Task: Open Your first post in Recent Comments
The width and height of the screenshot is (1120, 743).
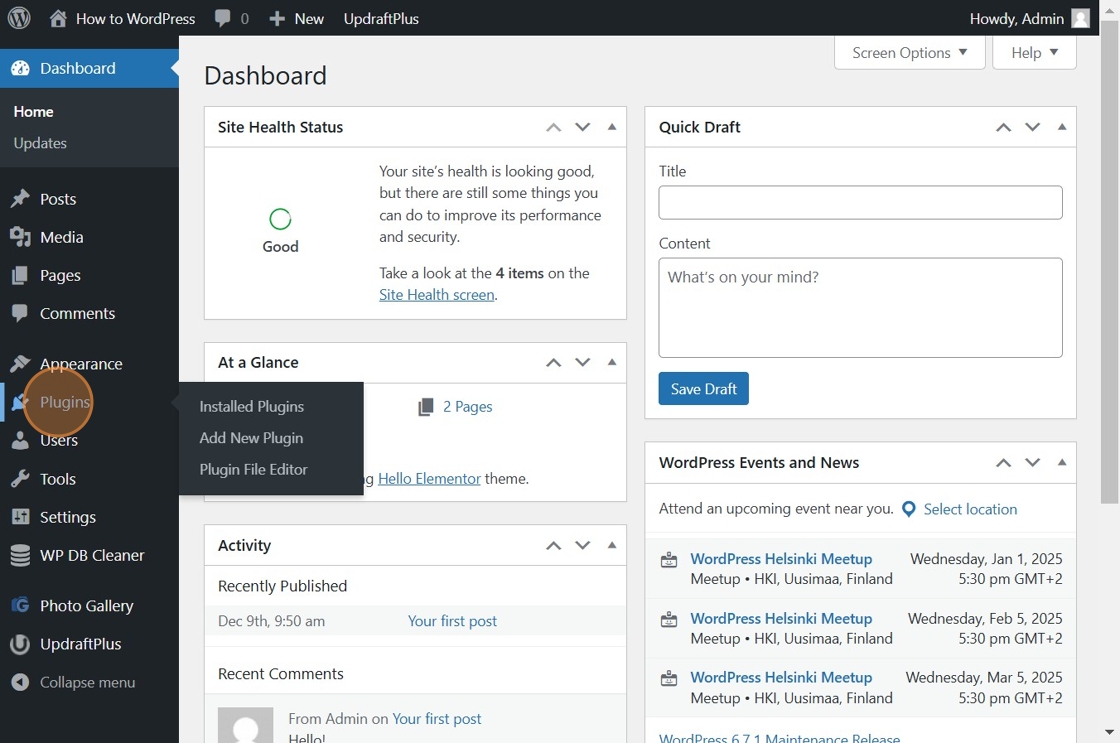Action: [436, 719]
